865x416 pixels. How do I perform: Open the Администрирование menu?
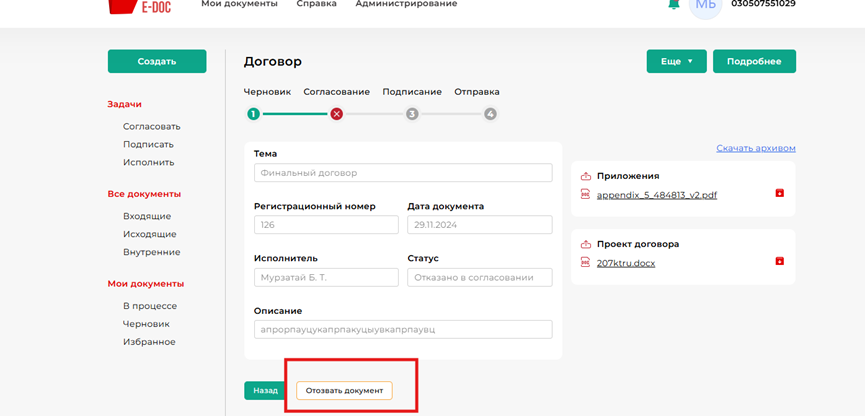[406, 5]
